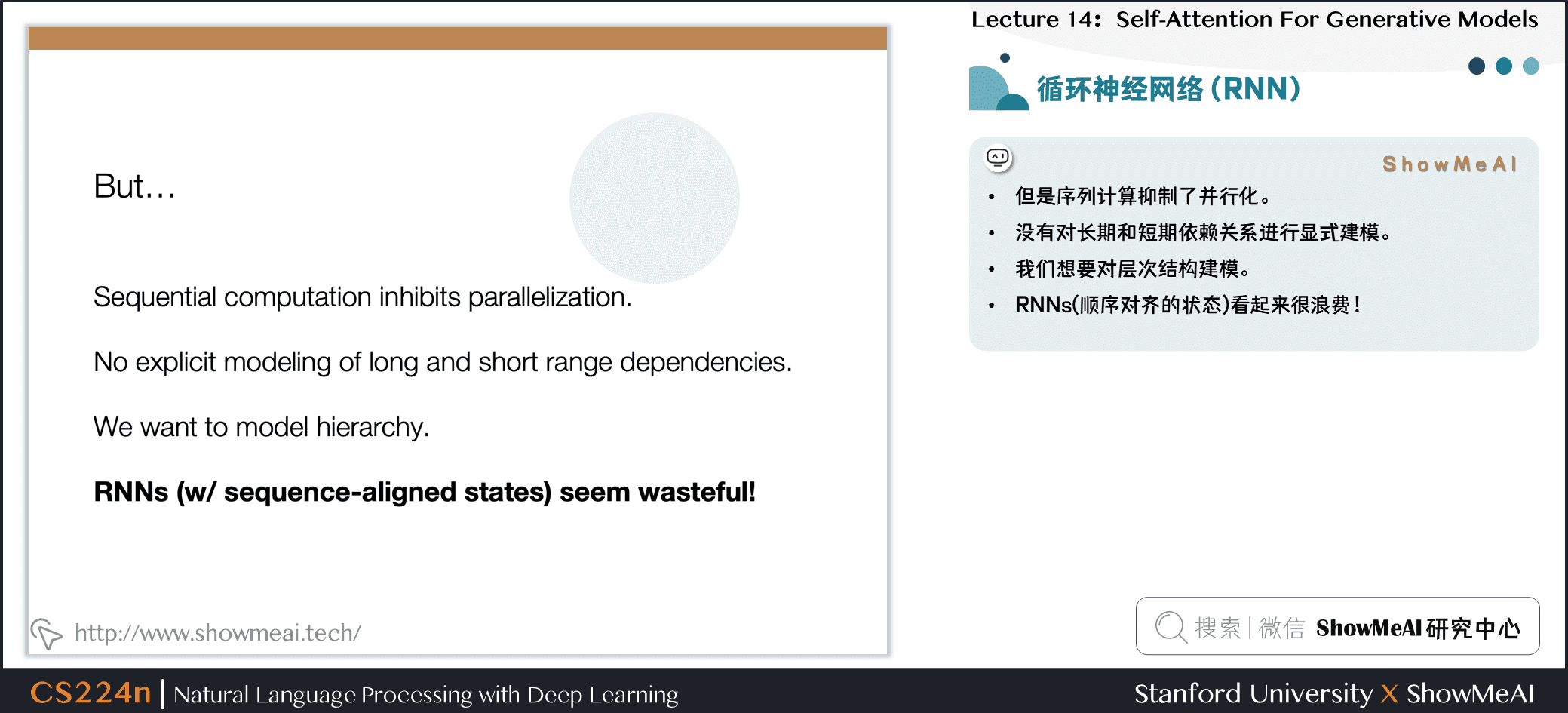Image resolution: width=1568 pixels, height=713 pixels.
Task: Click the 微信 text in search box
Action: tap(1281, 628)
